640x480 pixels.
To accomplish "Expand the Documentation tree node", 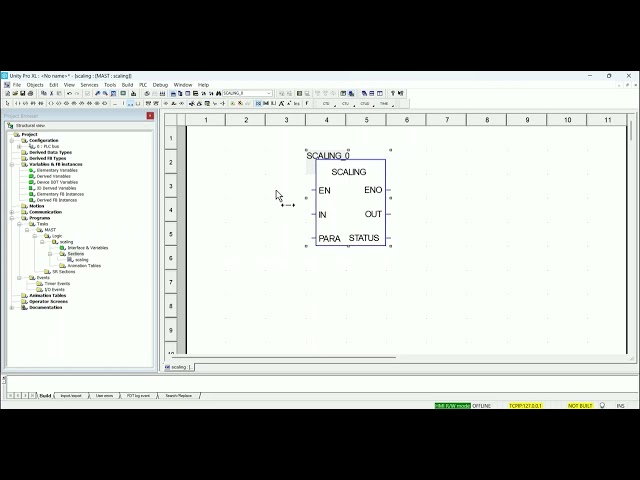I will coord(12,307).
